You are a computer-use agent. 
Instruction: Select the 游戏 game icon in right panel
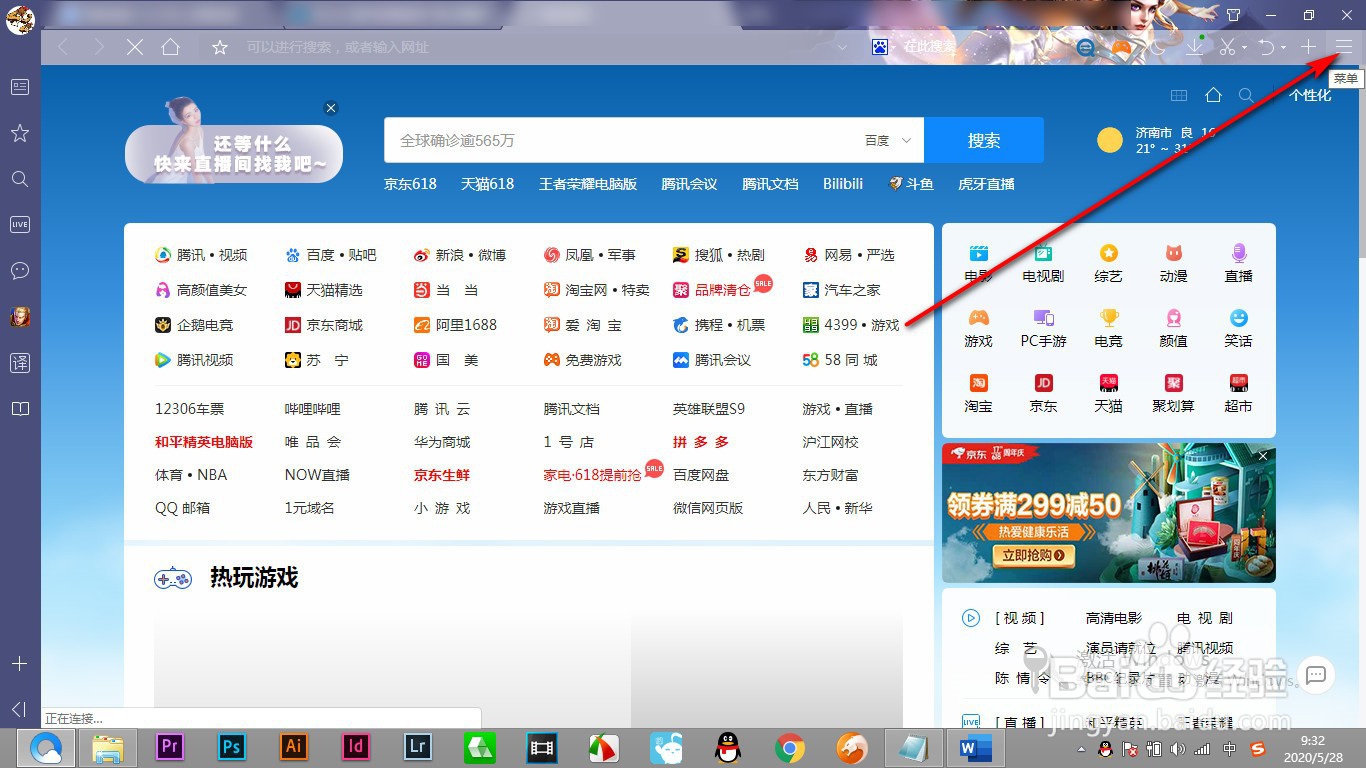point(978,327)
